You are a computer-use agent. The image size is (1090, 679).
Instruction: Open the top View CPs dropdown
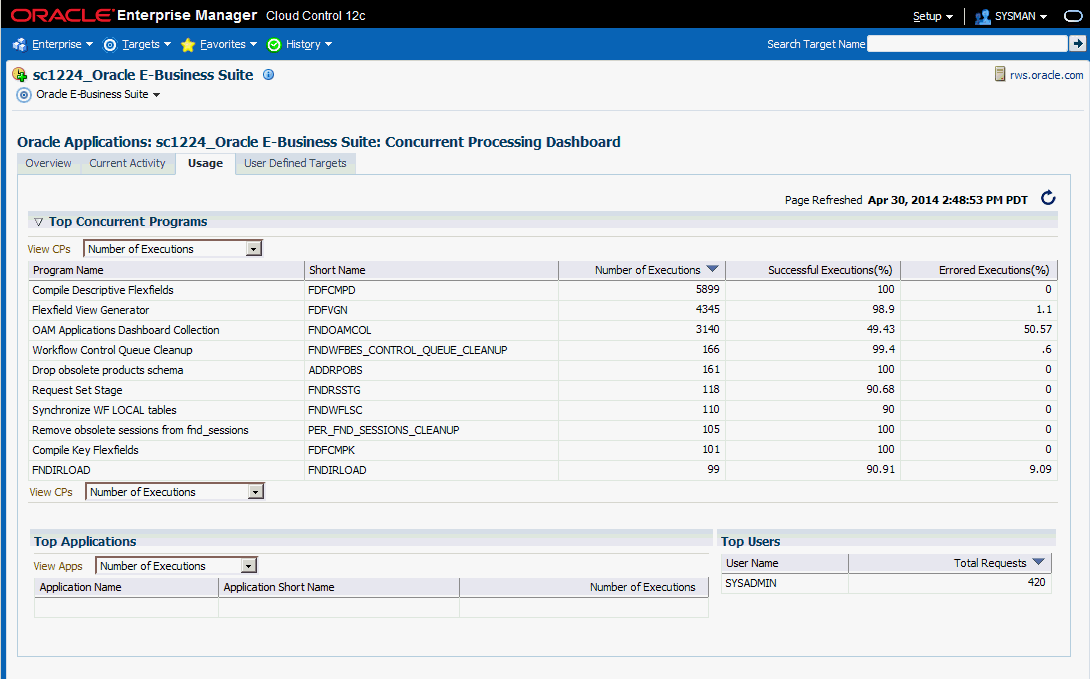(x=172, y=248)
